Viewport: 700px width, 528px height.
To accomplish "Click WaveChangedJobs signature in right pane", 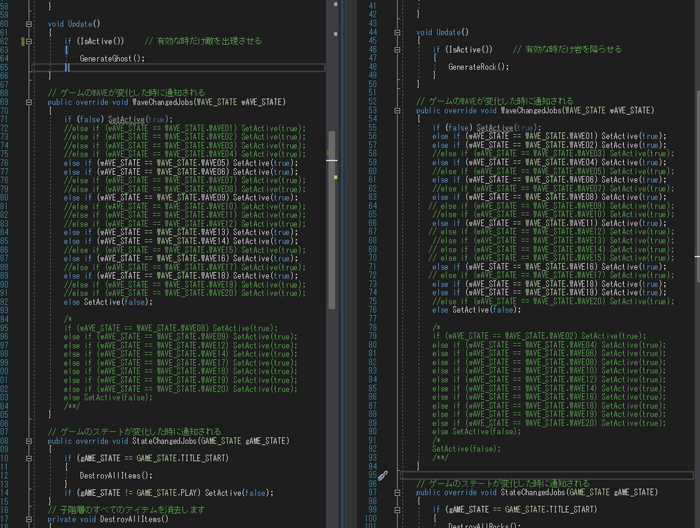I will point(535,111).
